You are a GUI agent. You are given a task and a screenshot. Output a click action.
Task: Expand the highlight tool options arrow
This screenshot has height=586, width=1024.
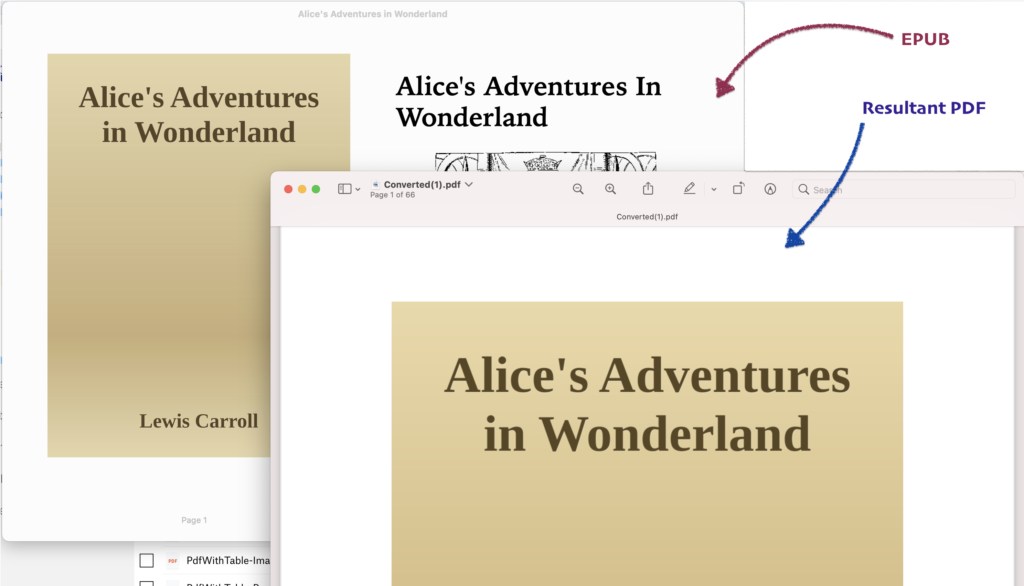[713, 189]
